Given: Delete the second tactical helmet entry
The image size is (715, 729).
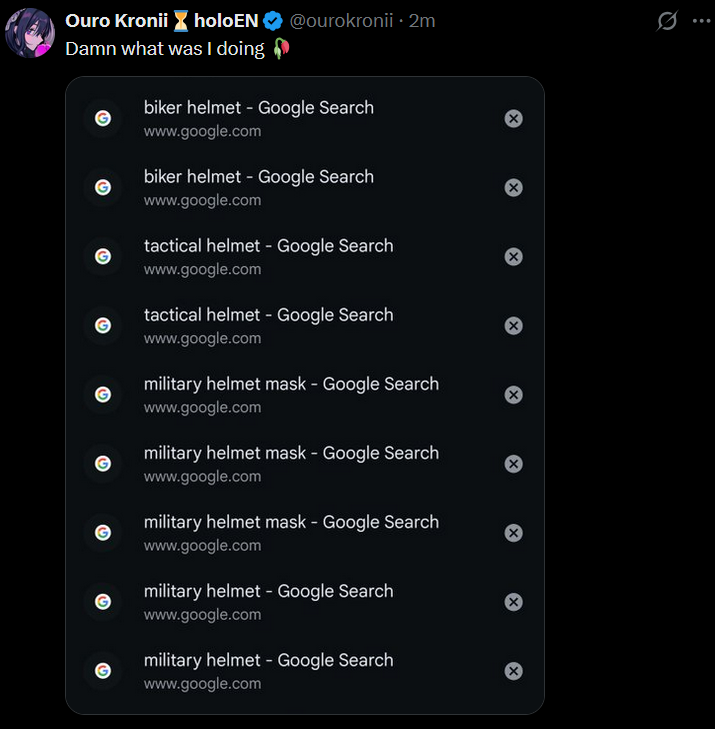Looking at the screenshot, I should [513, 326].
